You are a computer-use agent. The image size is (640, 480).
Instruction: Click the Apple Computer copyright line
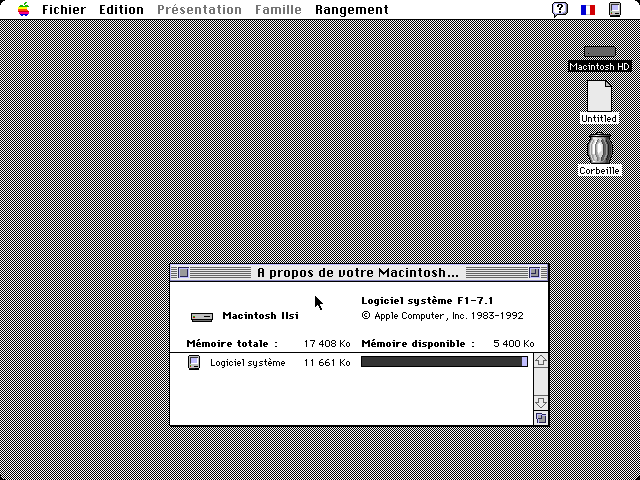442,316
